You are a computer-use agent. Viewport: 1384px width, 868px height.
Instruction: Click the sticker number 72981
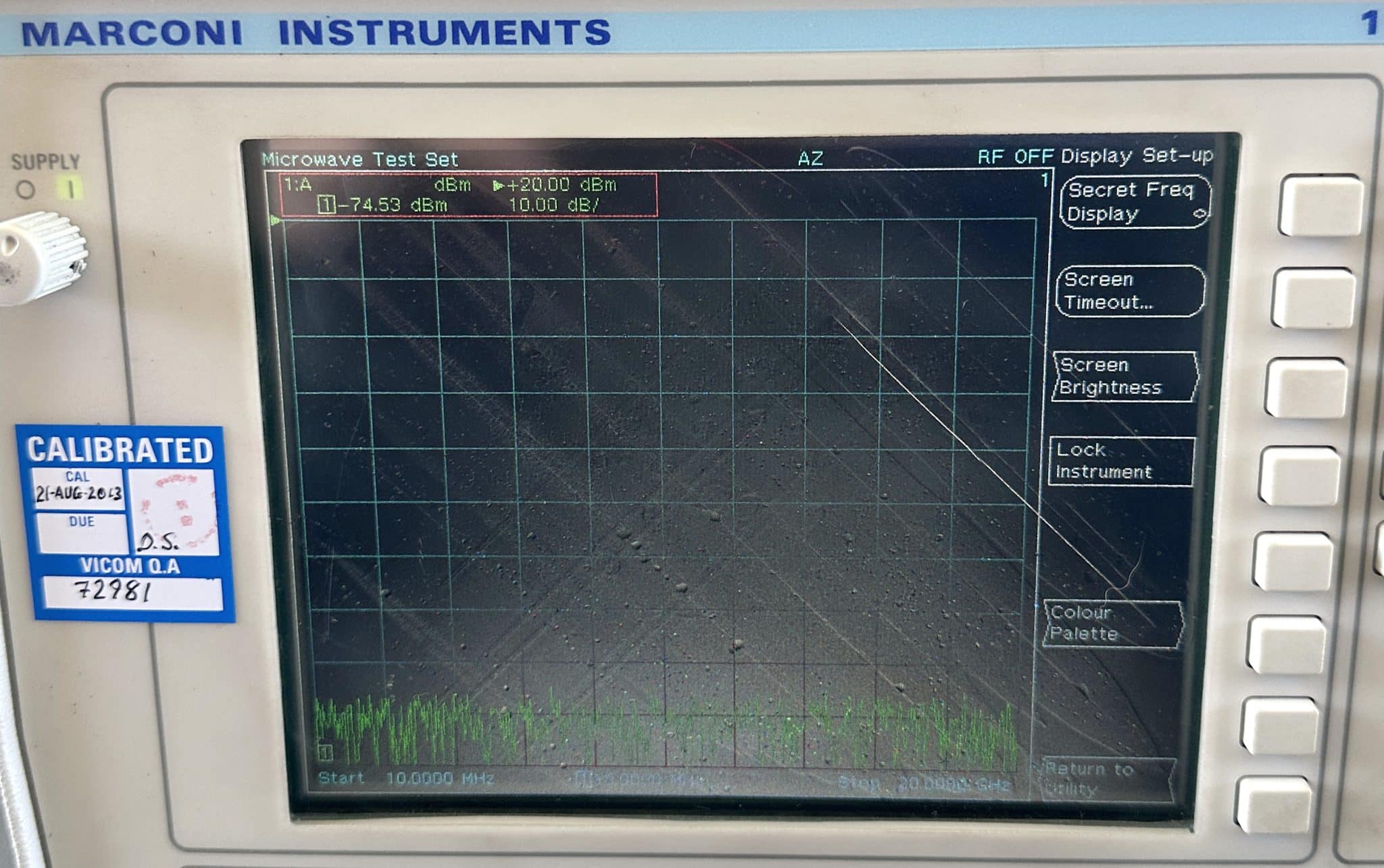click(114, 590)
